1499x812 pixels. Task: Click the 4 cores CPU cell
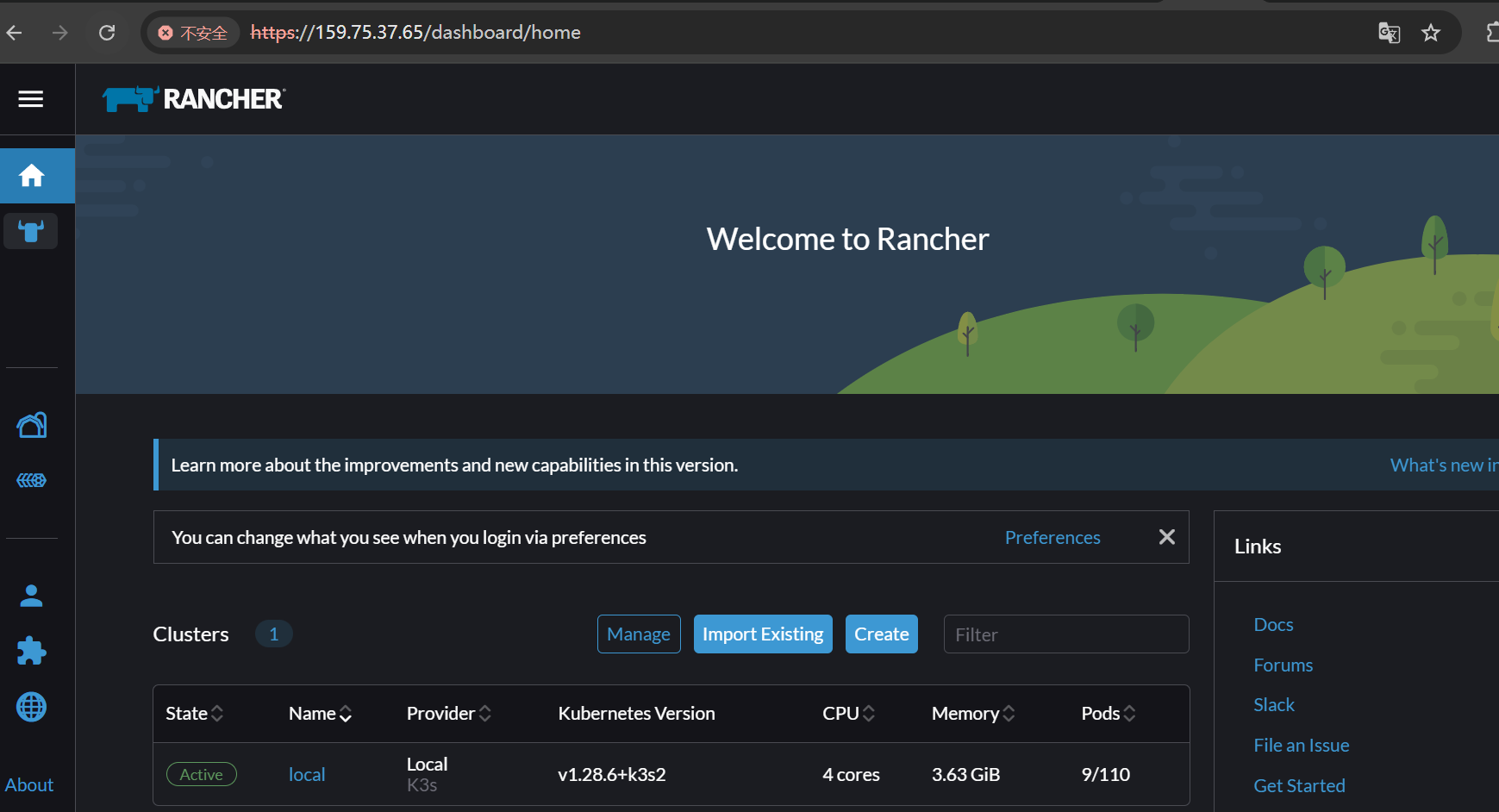(851, 775)
